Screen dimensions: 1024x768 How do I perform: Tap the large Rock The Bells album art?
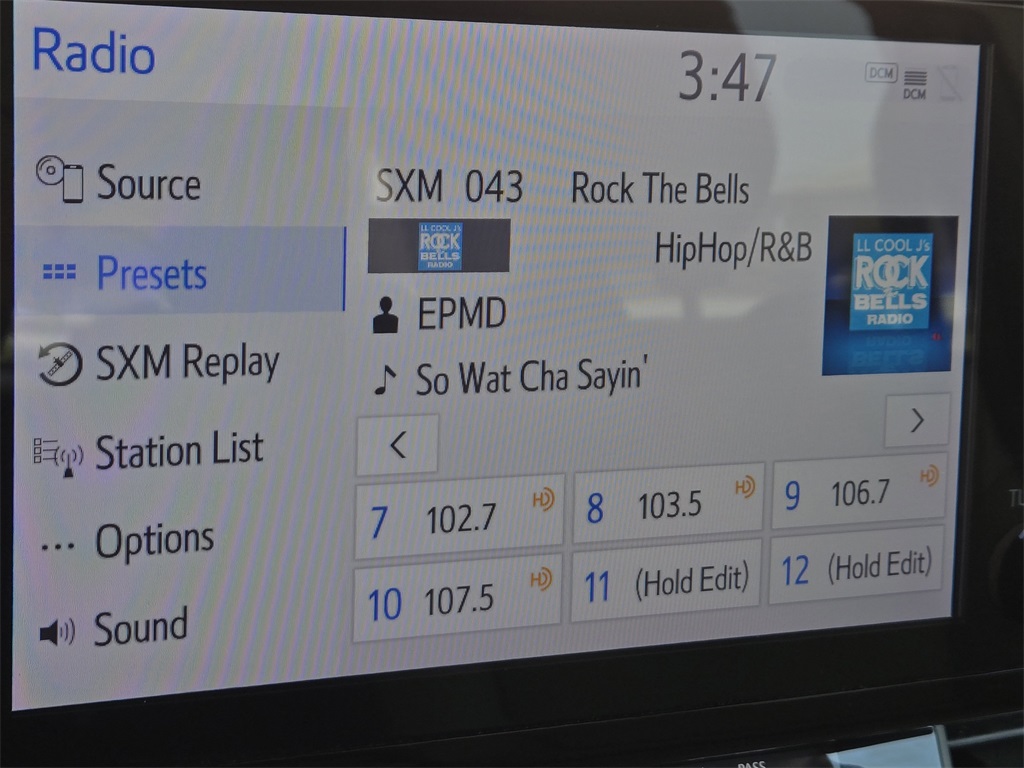point(889,296)
